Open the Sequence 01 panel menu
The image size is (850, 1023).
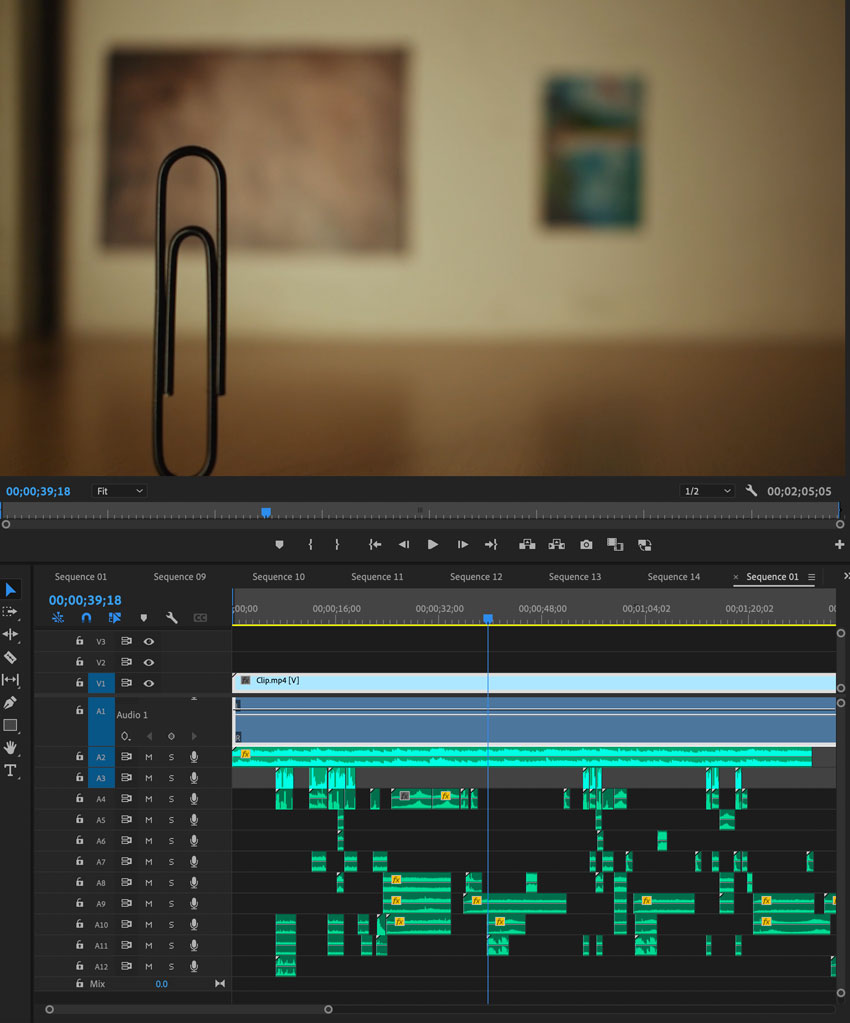(x=811, y=577)
